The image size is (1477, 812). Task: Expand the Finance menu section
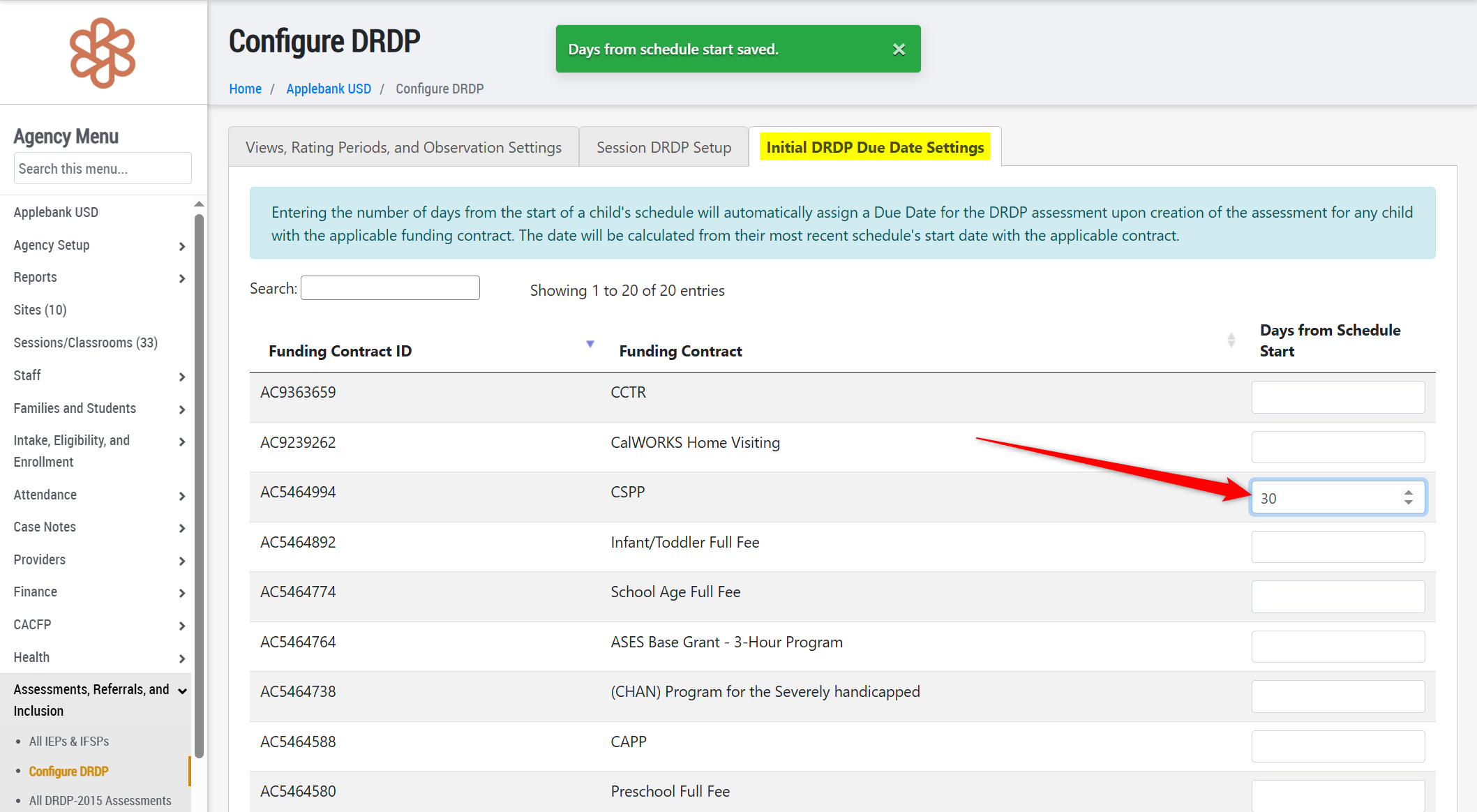click(181, 593)
